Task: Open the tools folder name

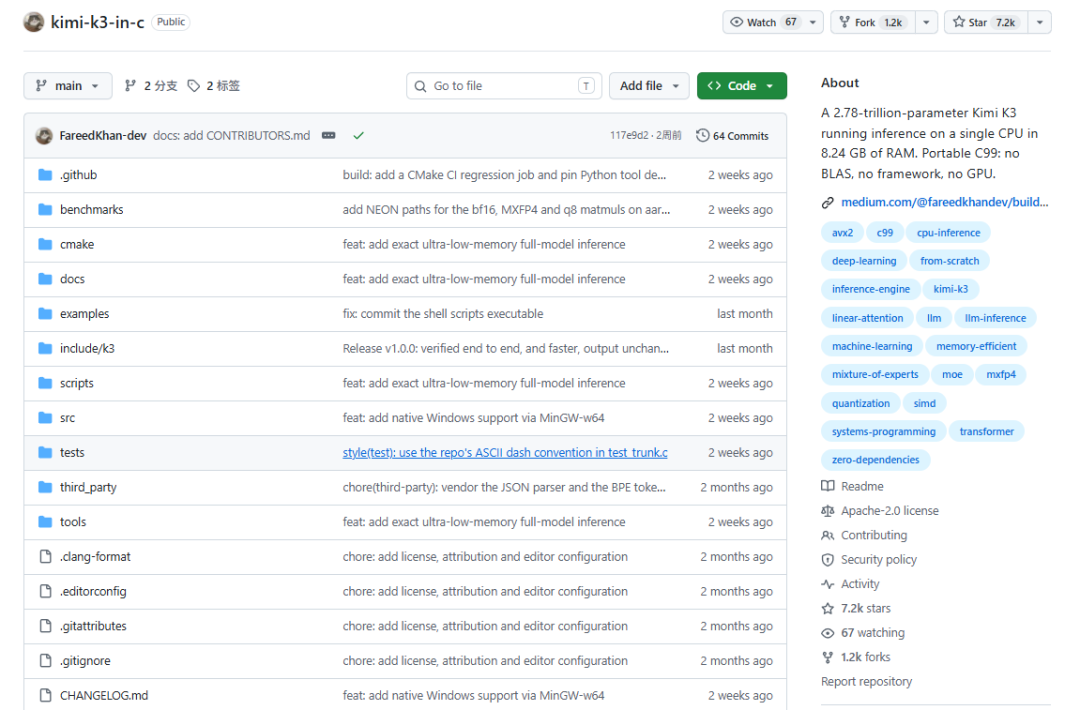Action: pyautogui.click(x=73, y=522)
